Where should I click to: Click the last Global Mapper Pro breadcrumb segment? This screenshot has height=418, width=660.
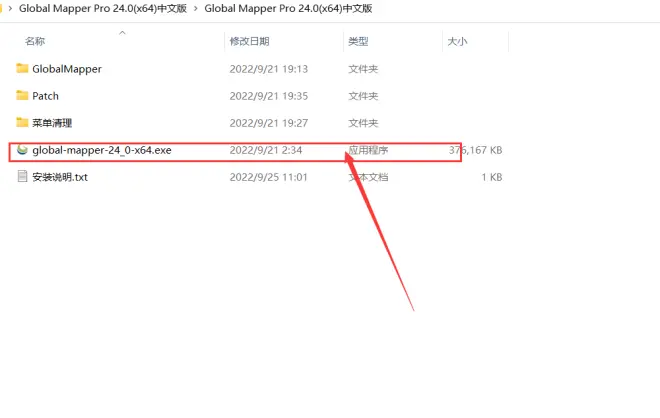pyautogui.click(x=286, y=7)
